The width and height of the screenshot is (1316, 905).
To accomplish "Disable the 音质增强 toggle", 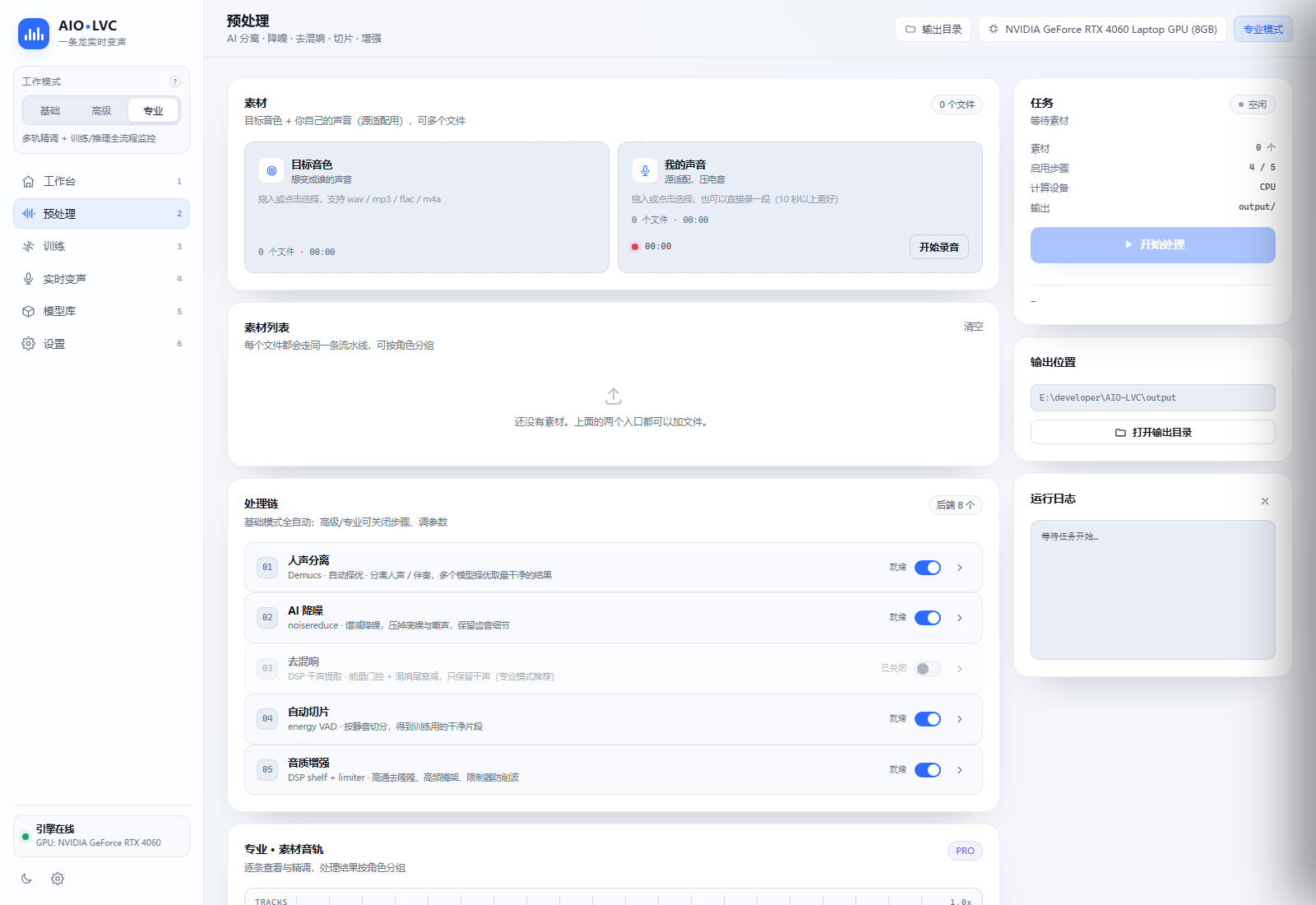I will 928,770.
